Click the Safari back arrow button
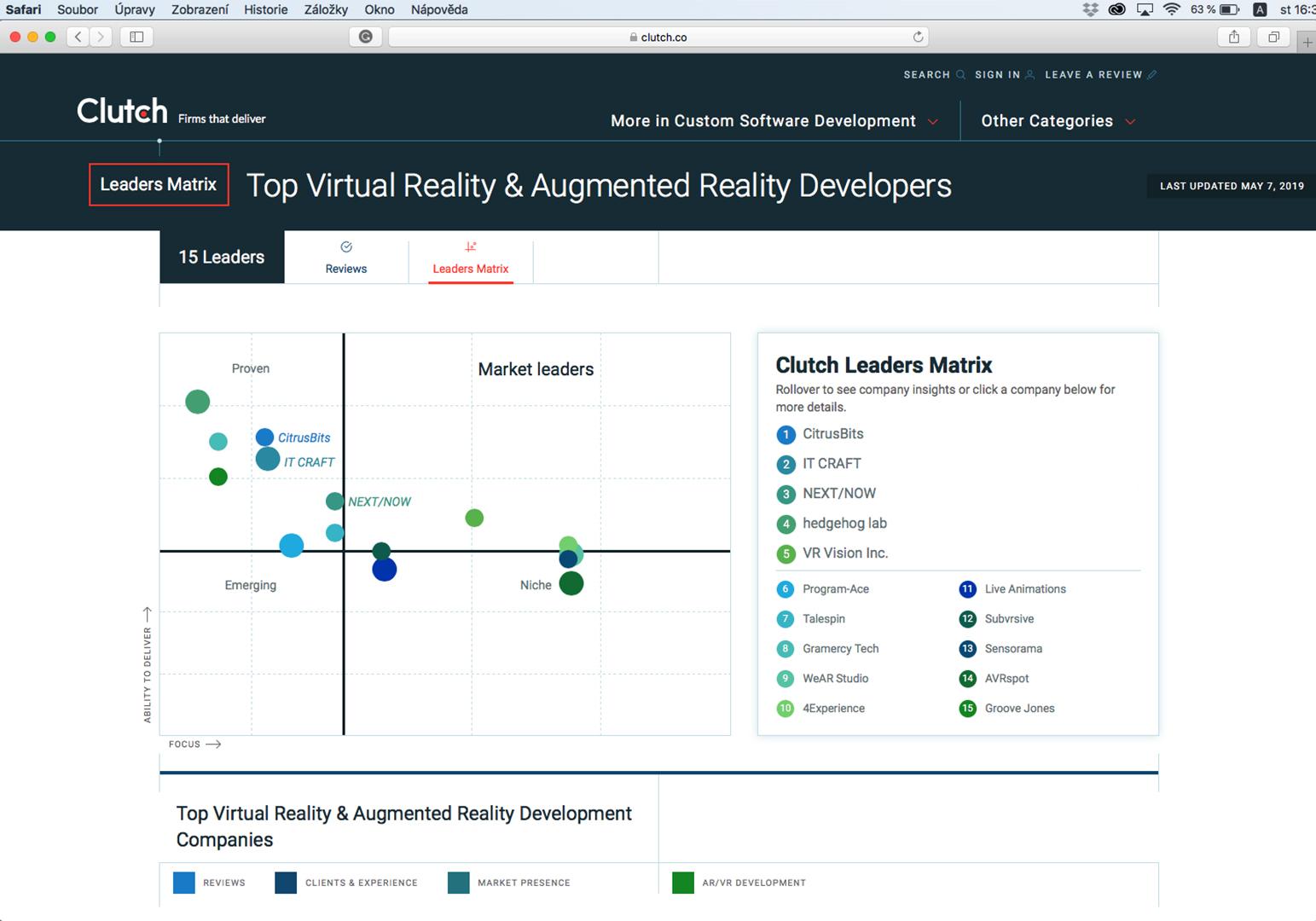 (x=78, y=37)
